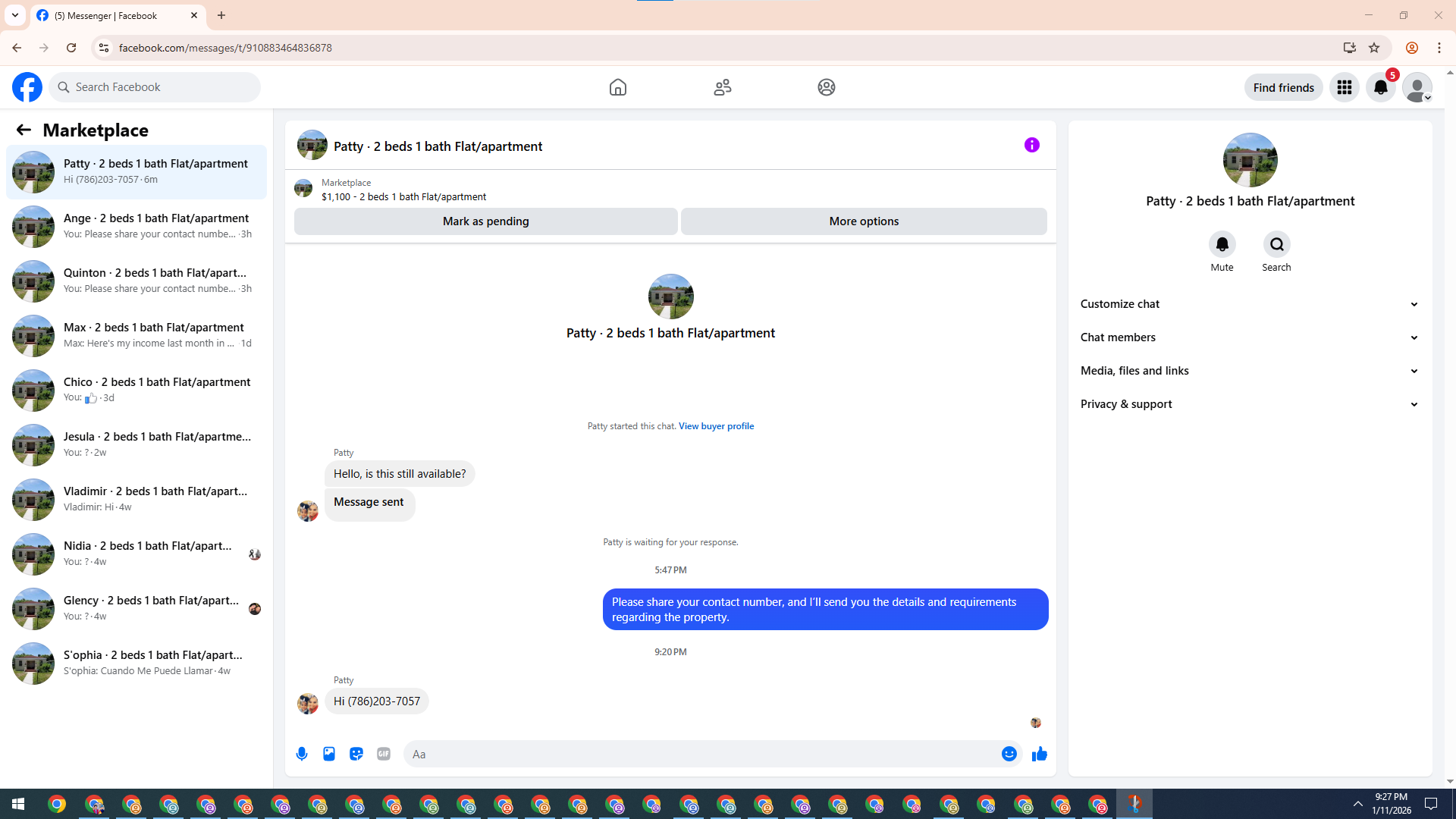
Task: Attach a photo or file
Action: point(329,754)
